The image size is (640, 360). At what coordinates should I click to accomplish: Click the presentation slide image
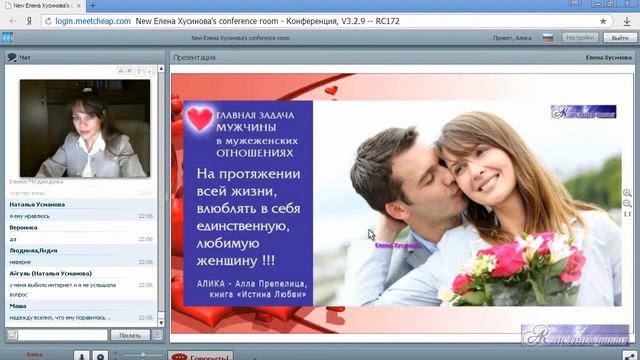402,203
